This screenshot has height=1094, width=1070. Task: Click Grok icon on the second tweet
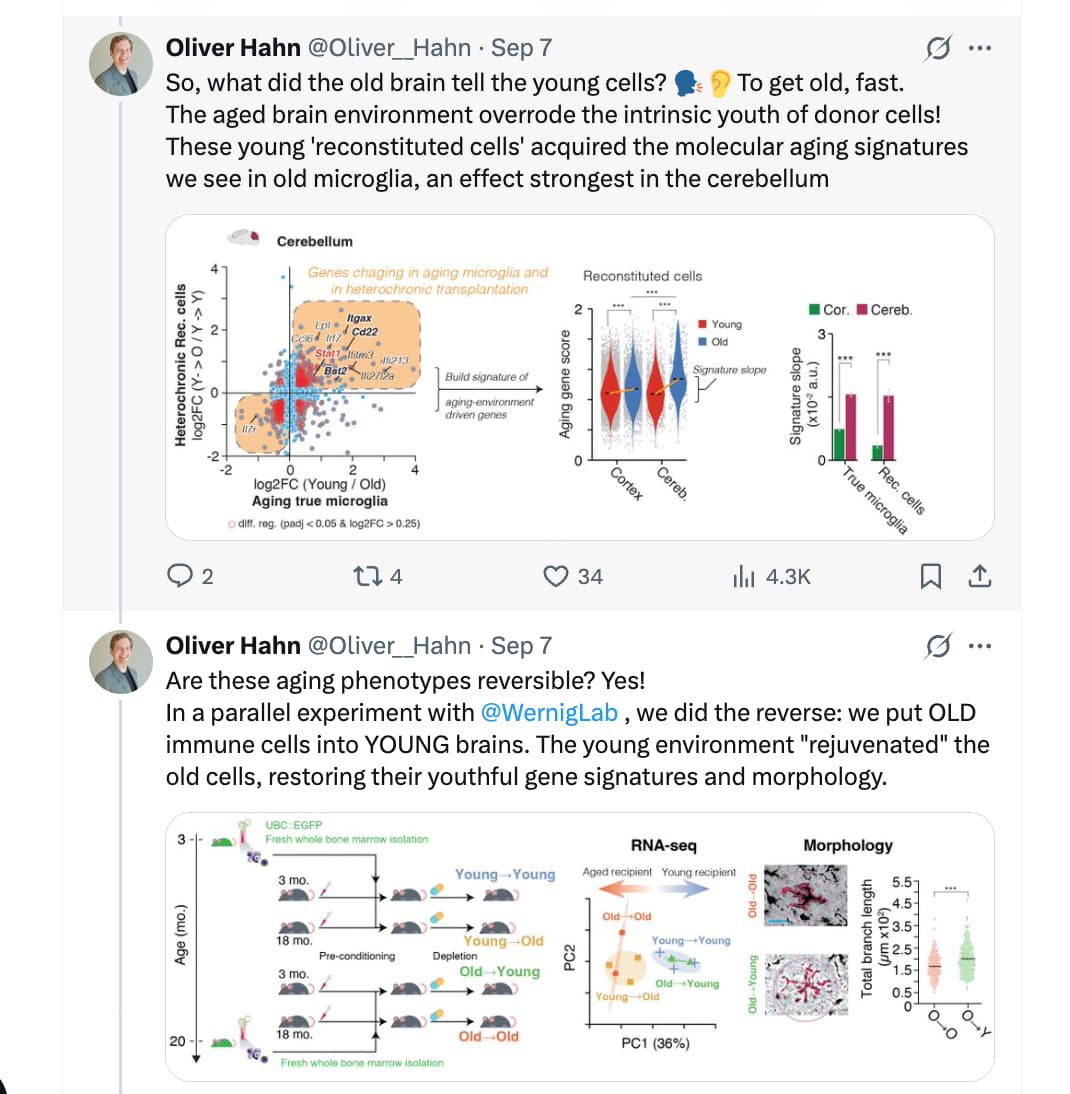pos(937,646)
